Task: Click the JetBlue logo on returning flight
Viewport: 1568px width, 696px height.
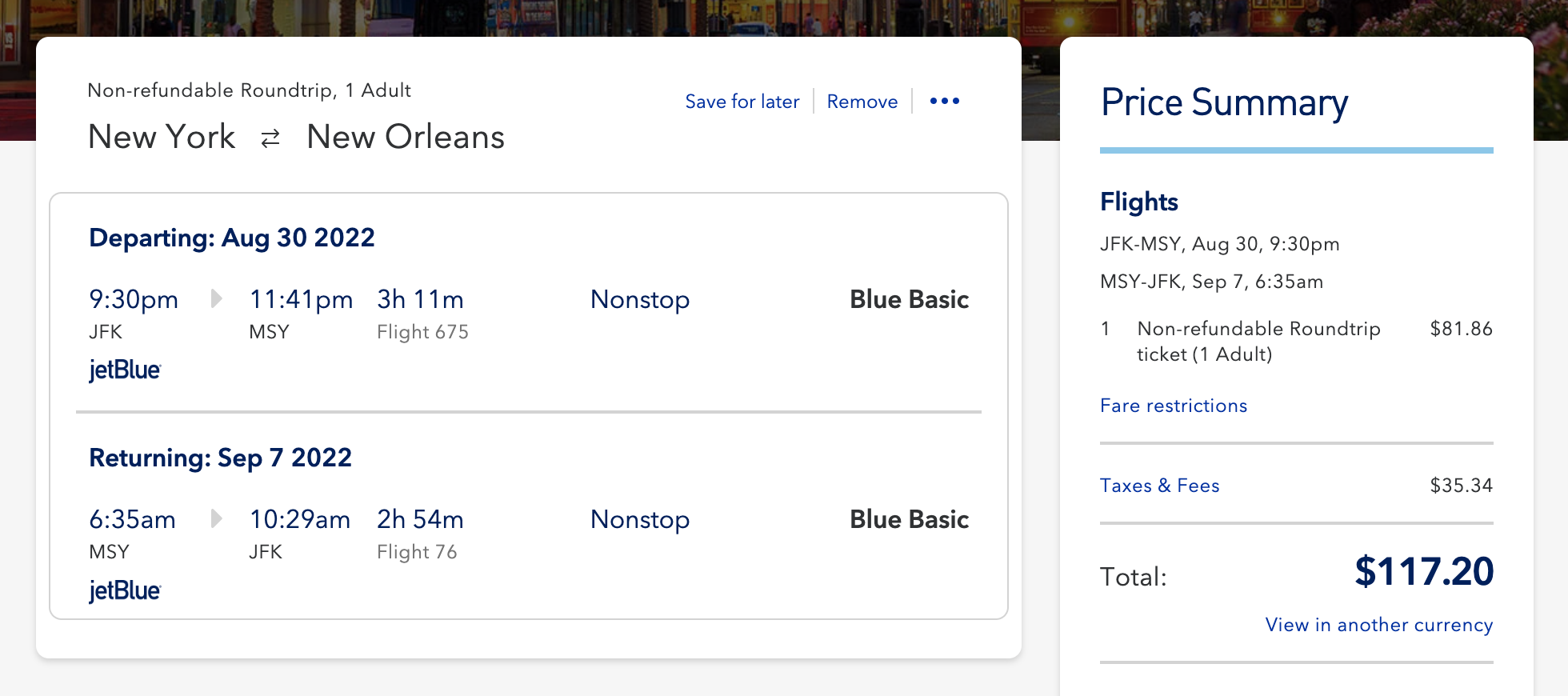Action: point(125,591)
